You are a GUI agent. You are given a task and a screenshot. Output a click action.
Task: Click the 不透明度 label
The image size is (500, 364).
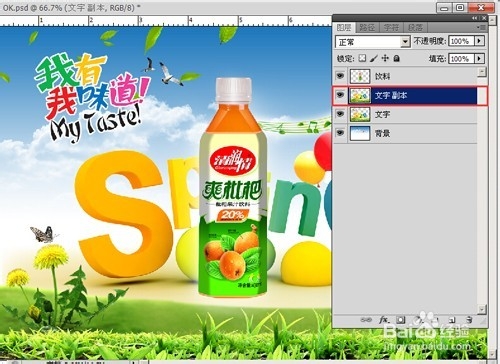pyautogui.click(x=430, y=41)
